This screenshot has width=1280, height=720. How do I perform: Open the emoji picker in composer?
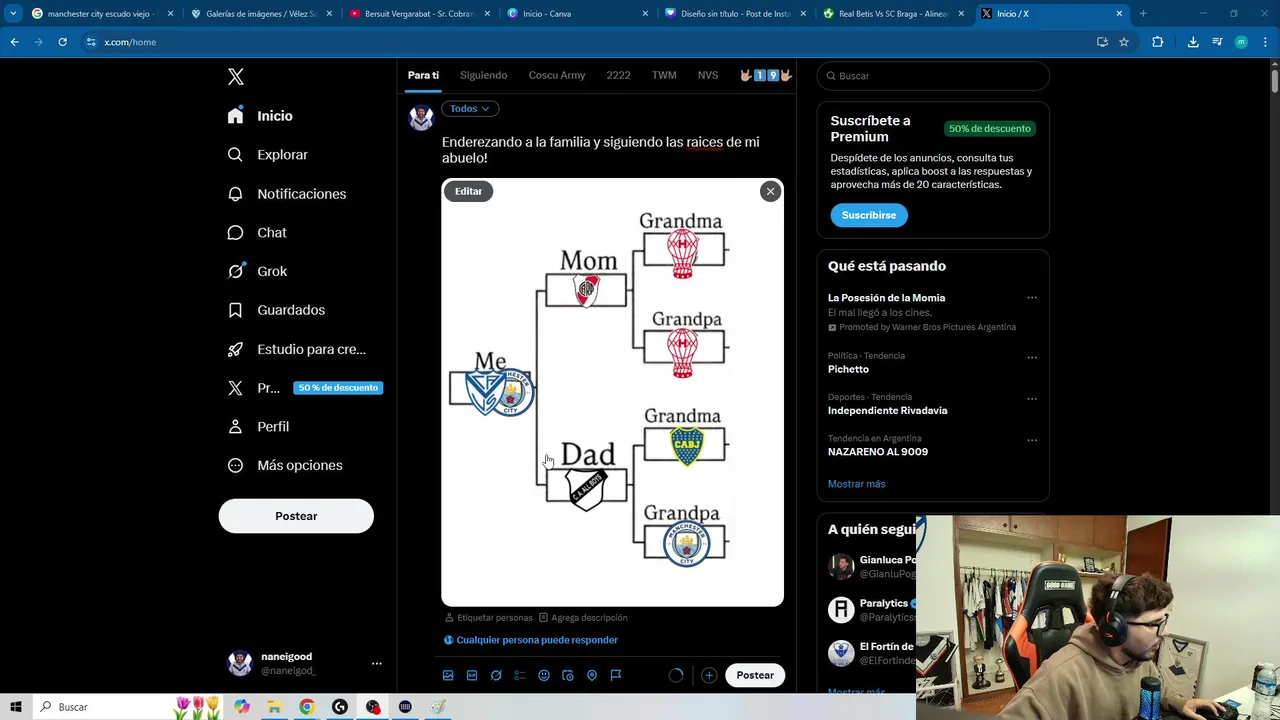(x=544, y=675)
